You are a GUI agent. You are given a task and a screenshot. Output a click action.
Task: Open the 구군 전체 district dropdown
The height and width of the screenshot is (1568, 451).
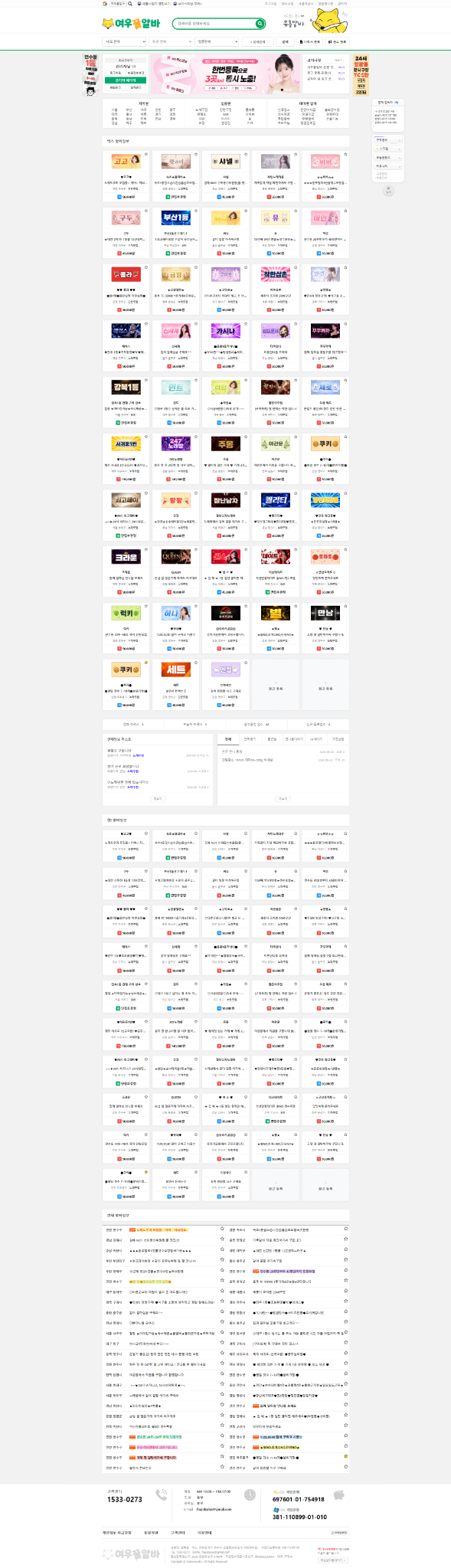pyautogui.click(x=171, y=41)
